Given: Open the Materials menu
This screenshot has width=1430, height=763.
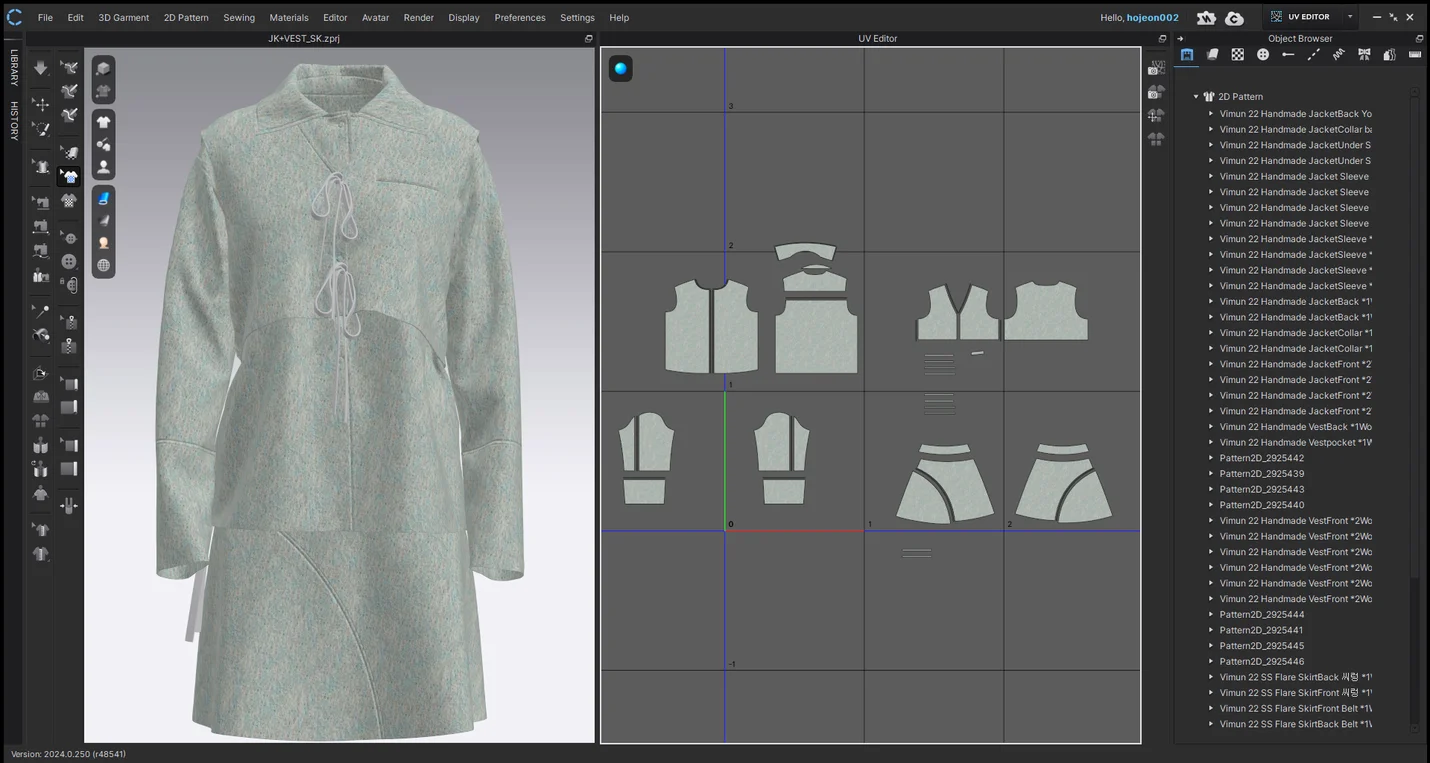Looking at the screenshot, I should point(288,18).
